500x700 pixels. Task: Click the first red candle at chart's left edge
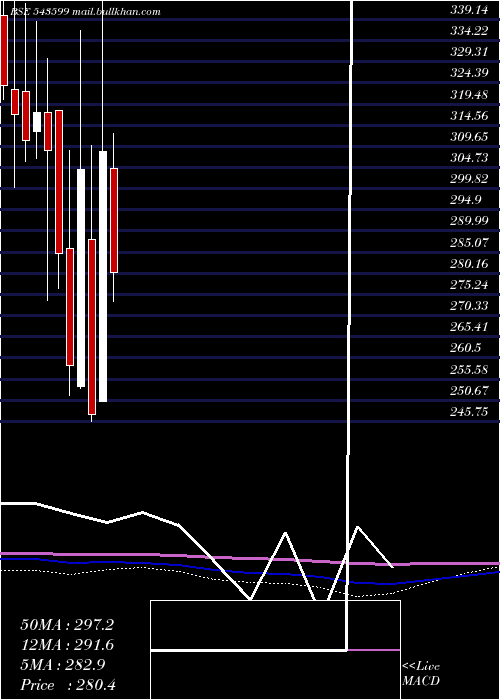click(4, 50)
